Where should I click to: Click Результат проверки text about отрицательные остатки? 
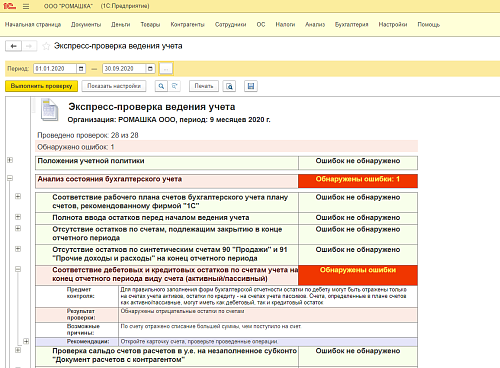182,311
